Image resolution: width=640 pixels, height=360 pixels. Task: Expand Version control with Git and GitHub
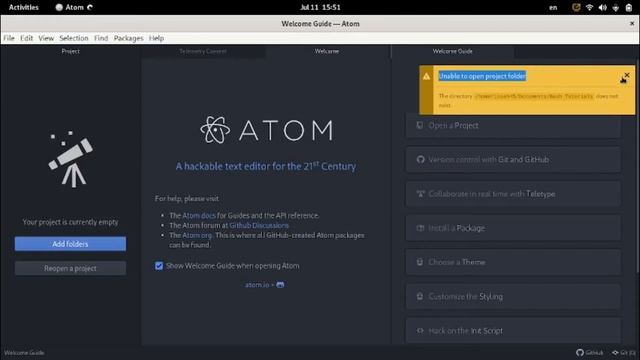tap(513, 160)
